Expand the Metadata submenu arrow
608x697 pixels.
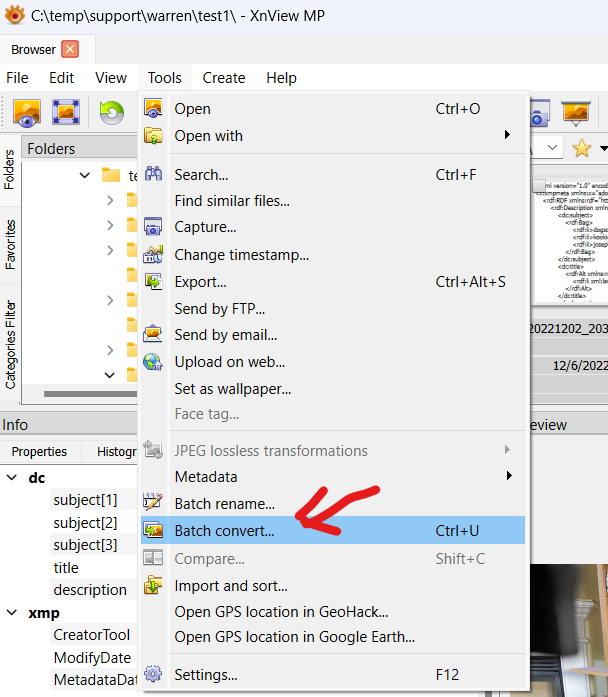click(508, 476)
